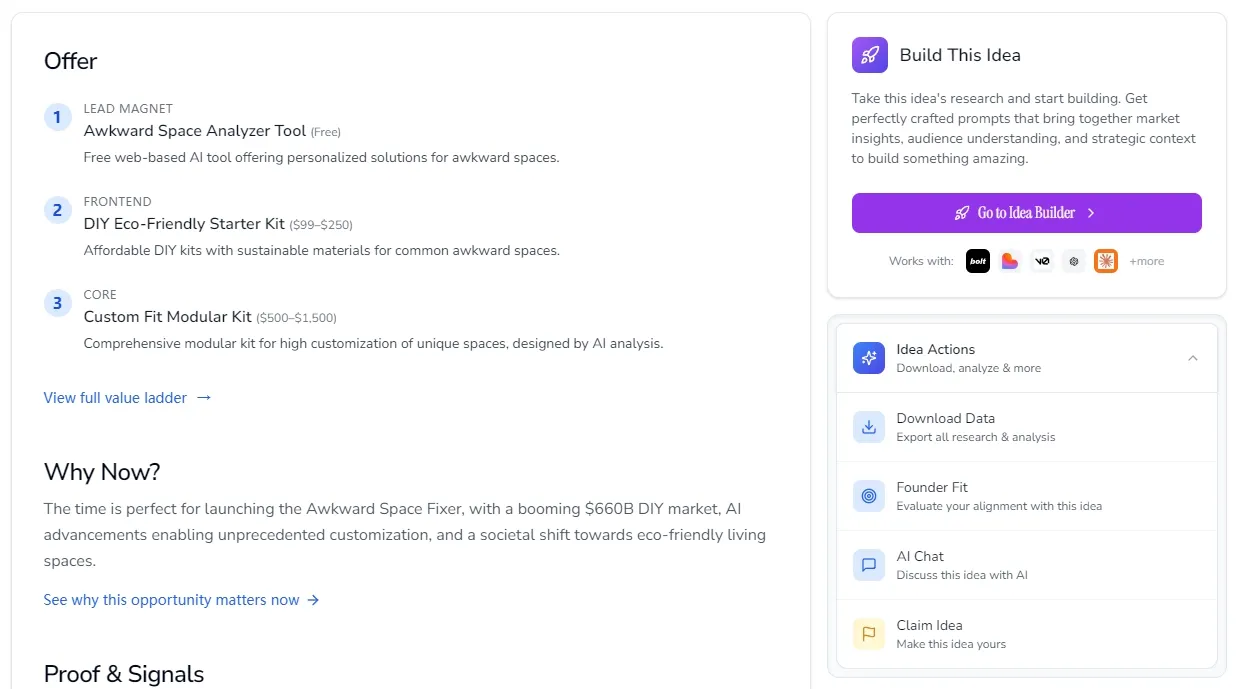Click the Comprehensive modular kit description
1246x689 pixels.
[x=374, y=344]
